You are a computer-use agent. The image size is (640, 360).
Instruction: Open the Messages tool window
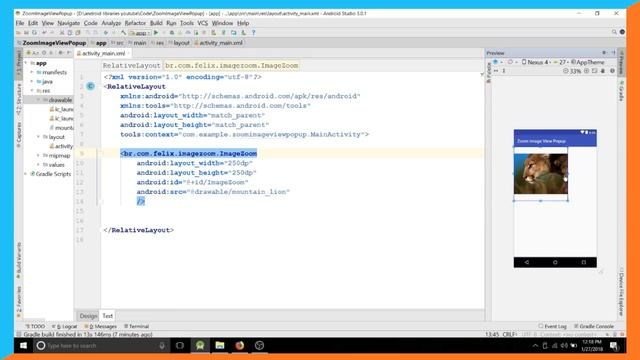tap(100, 327)
